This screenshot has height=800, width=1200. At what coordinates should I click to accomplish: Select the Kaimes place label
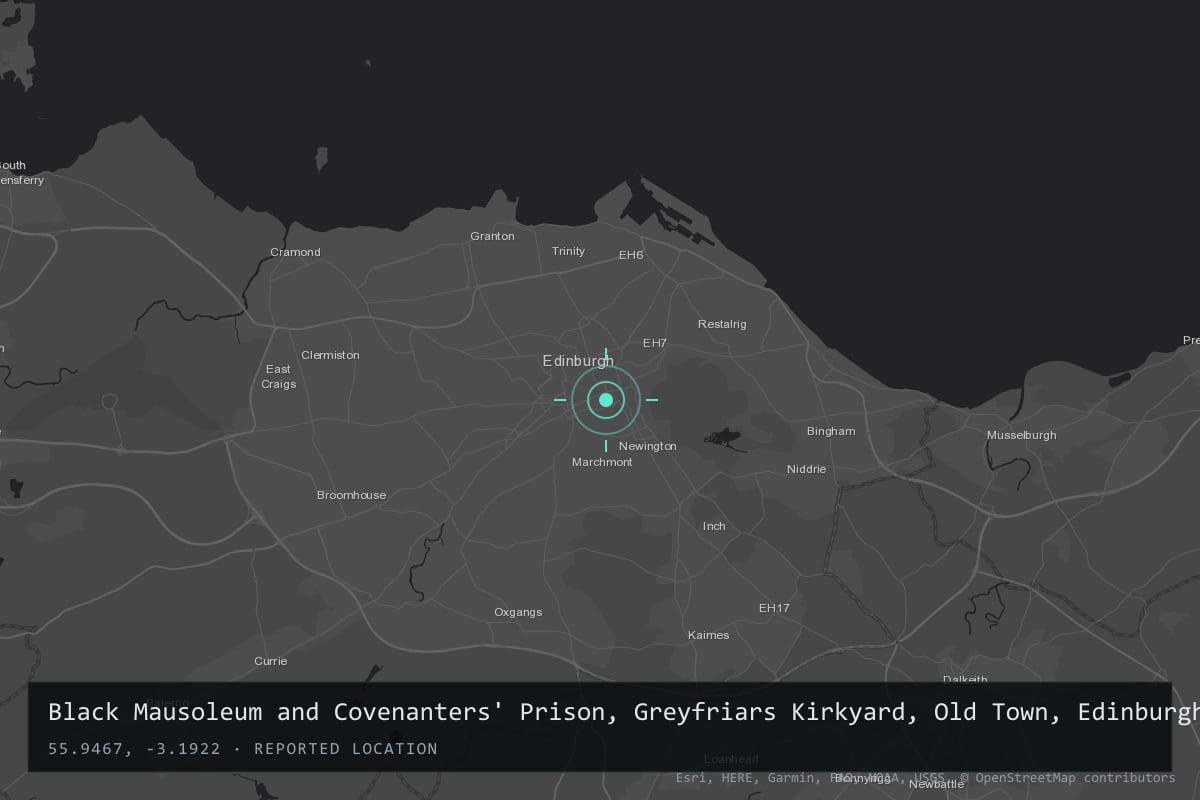(x=709, y=635)
